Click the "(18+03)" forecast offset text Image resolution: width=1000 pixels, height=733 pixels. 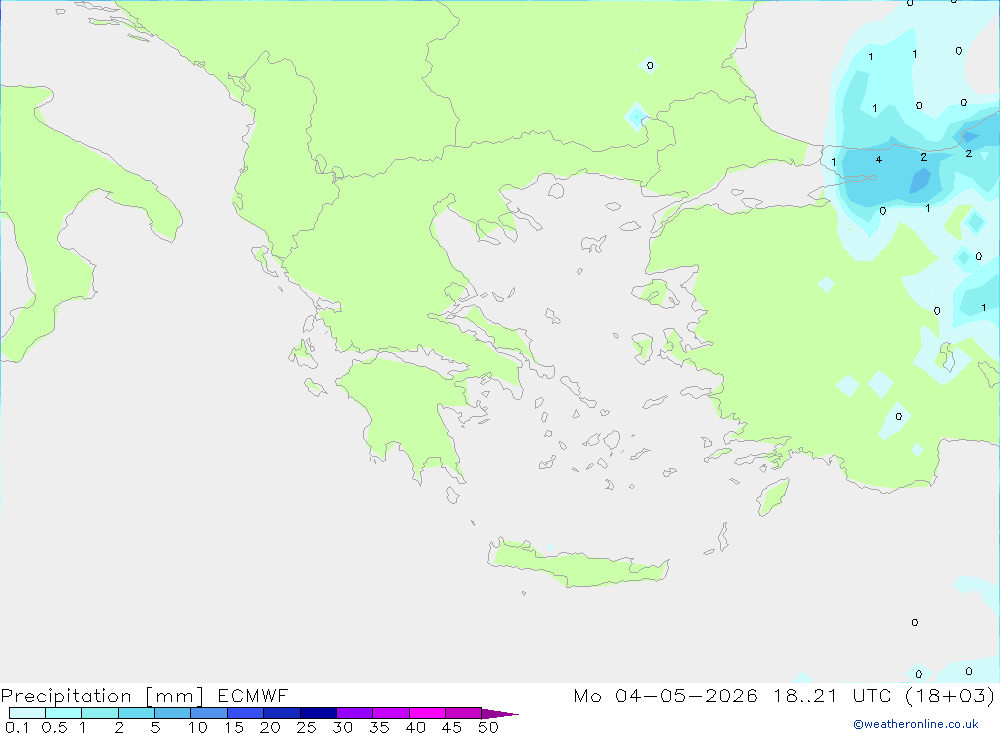click(x=950, y=695)
